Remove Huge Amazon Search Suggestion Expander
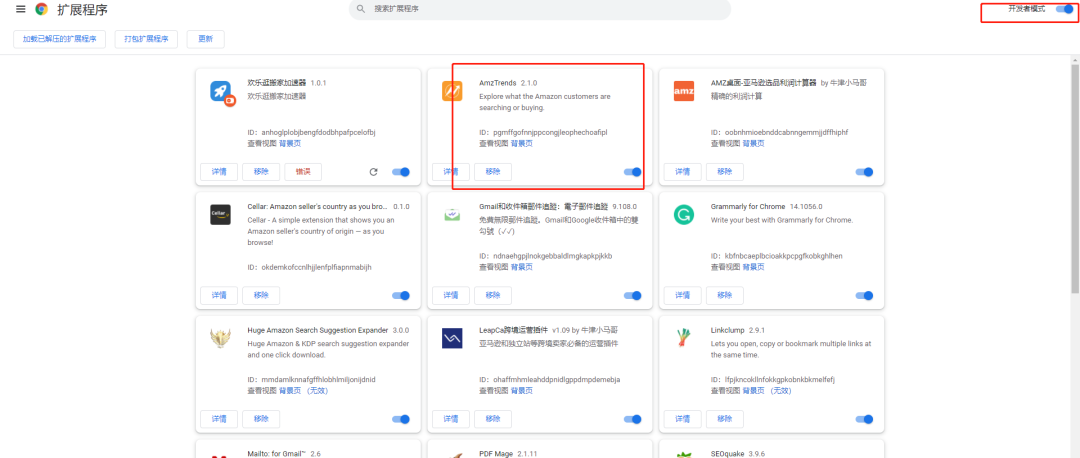Viewport: 1080px width, 458px height. [x=261, y=419]
